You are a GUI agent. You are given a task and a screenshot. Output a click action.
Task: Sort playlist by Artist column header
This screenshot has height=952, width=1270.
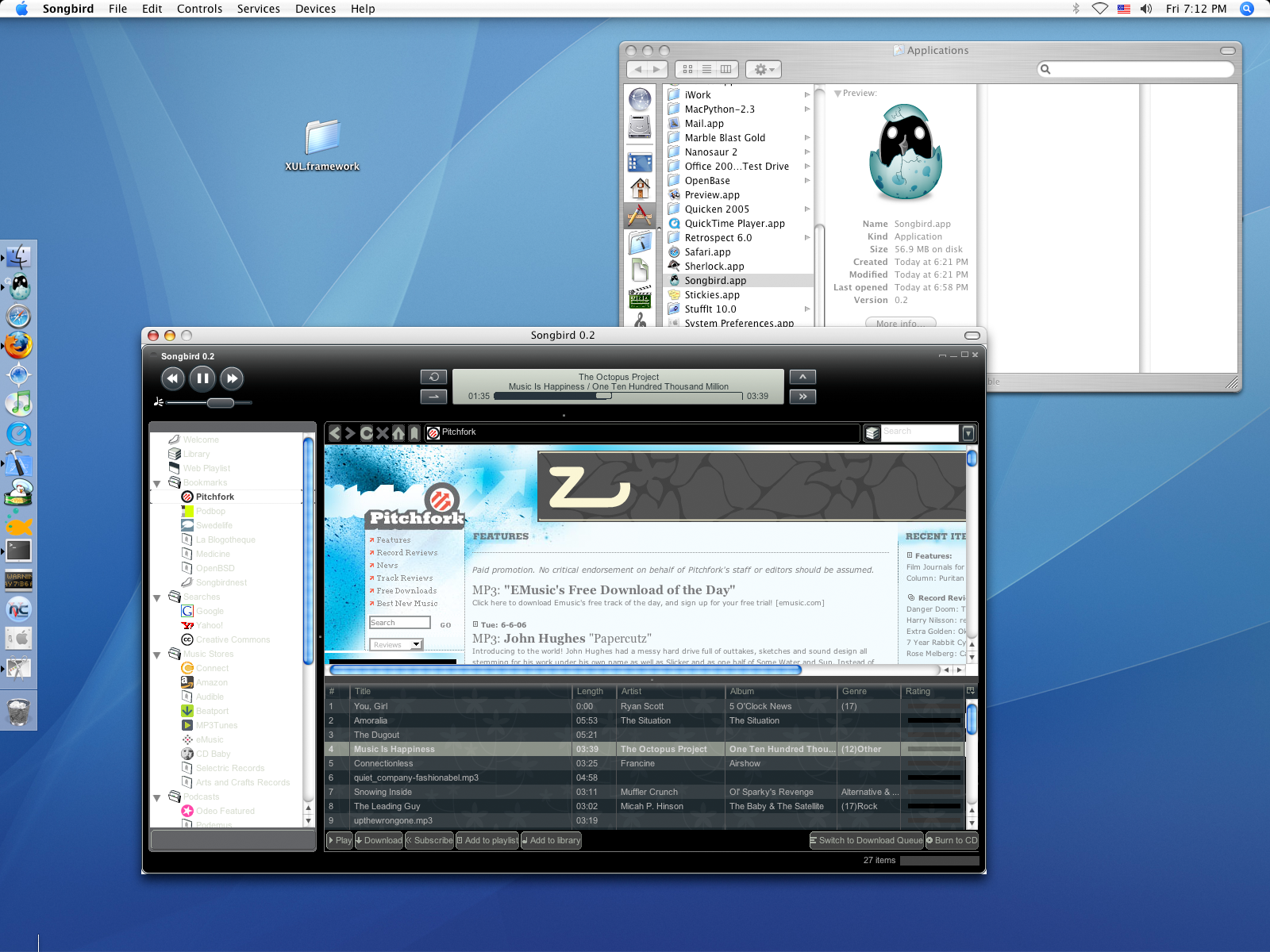(670, 691)
